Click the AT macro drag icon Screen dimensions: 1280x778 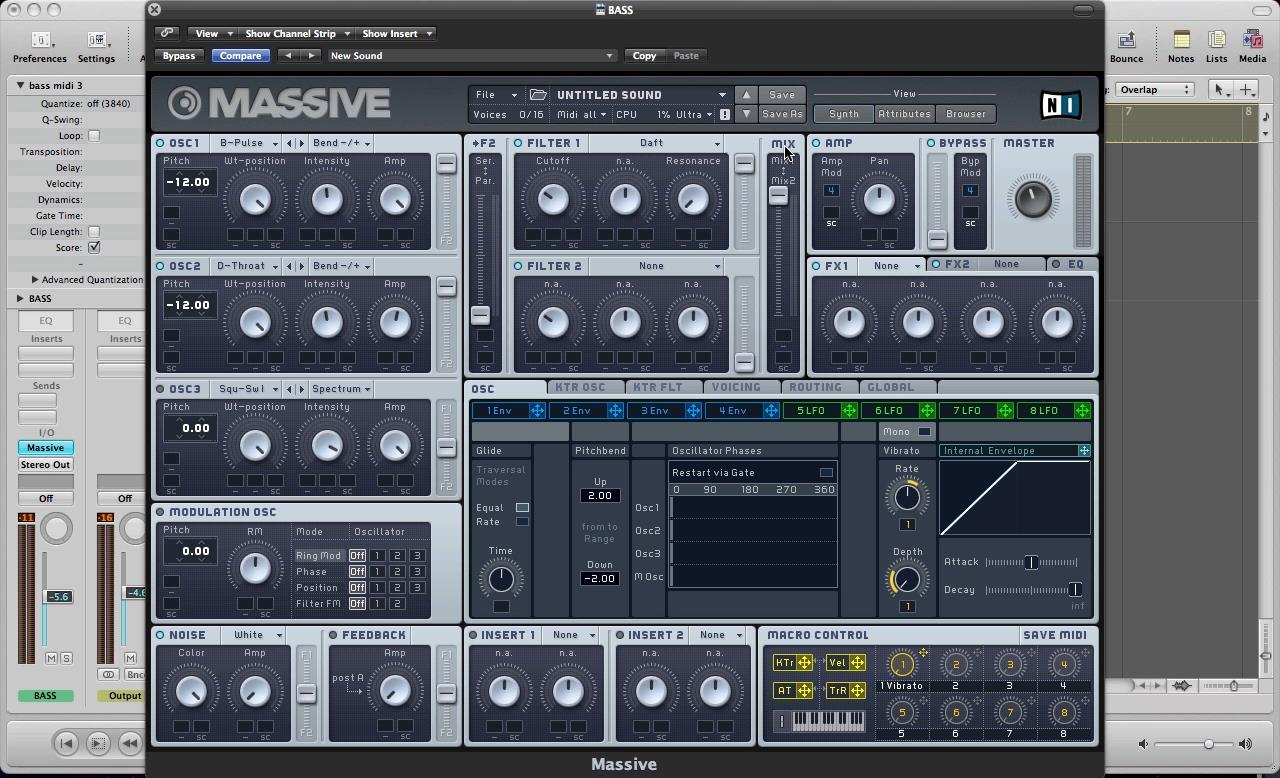coord(804,690)
